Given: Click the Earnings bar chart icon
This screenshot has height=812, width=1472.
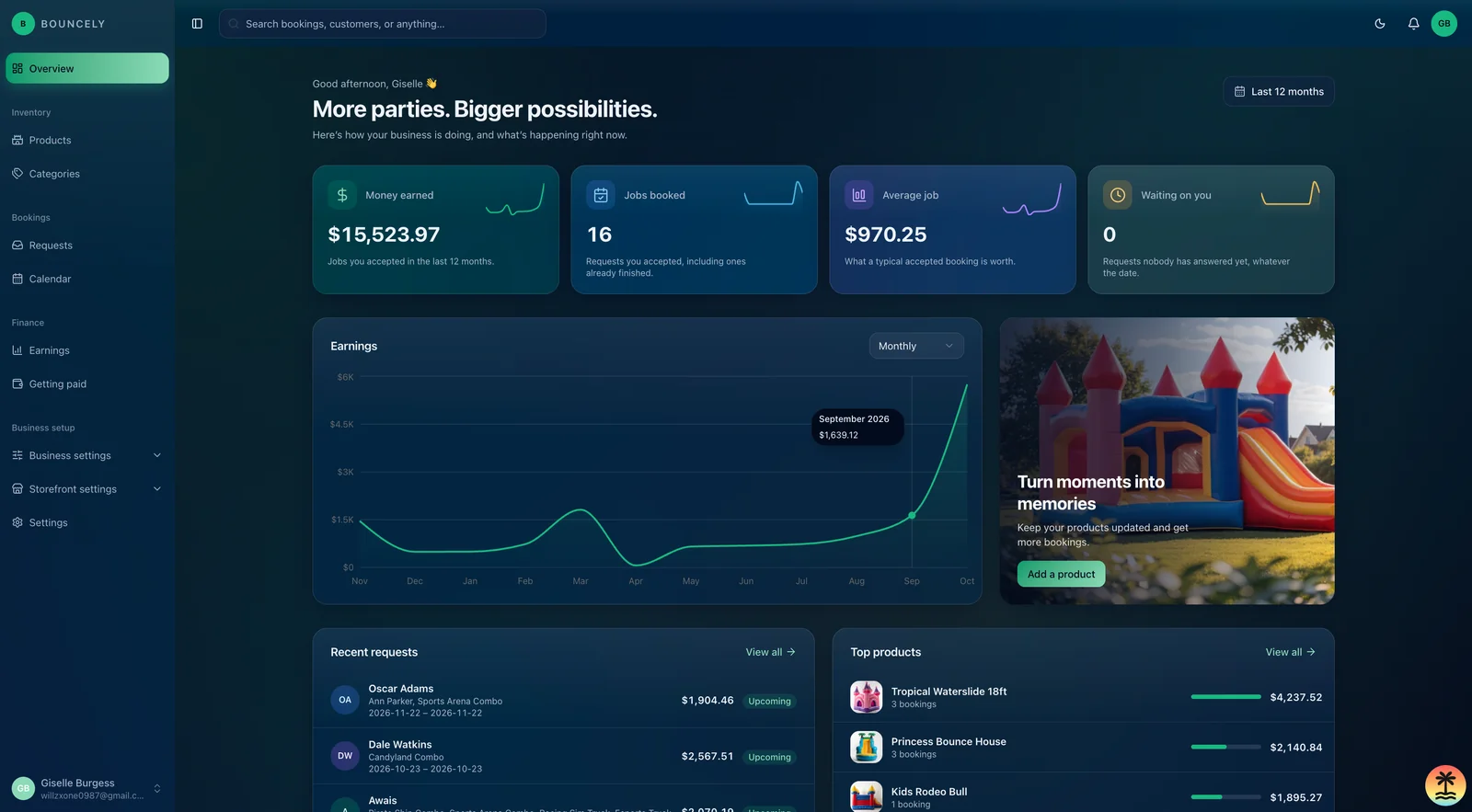Looking at the screenshot, I should pos(17,350).
